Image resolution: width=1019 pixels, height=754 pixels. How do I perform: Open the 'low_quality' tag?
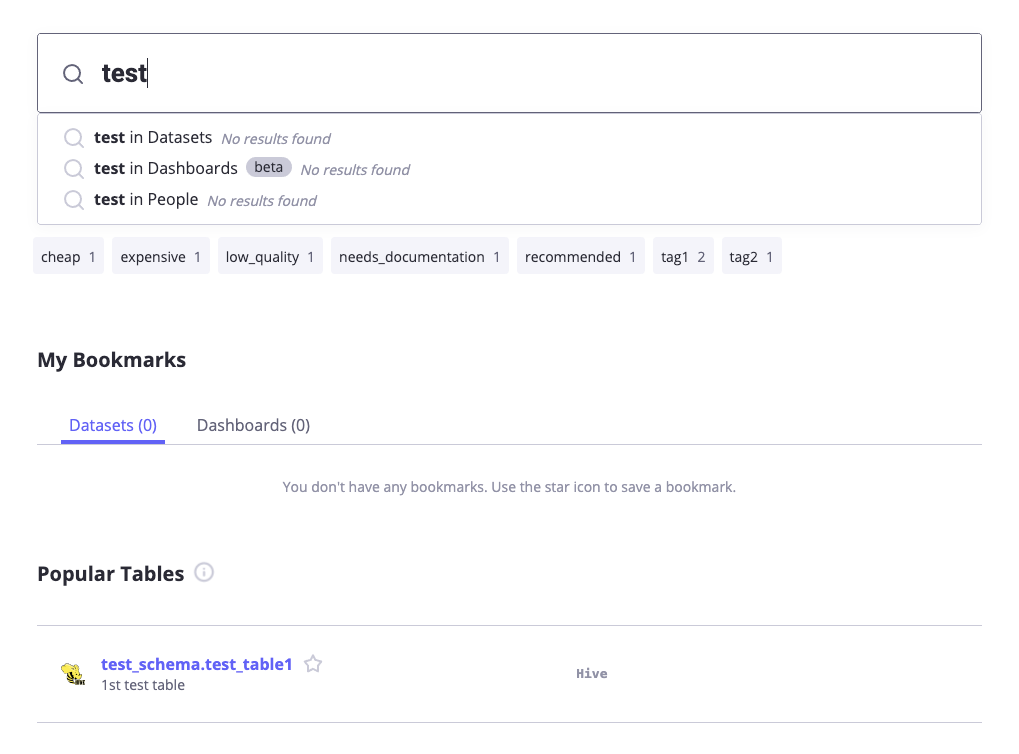tap(270, 256)
